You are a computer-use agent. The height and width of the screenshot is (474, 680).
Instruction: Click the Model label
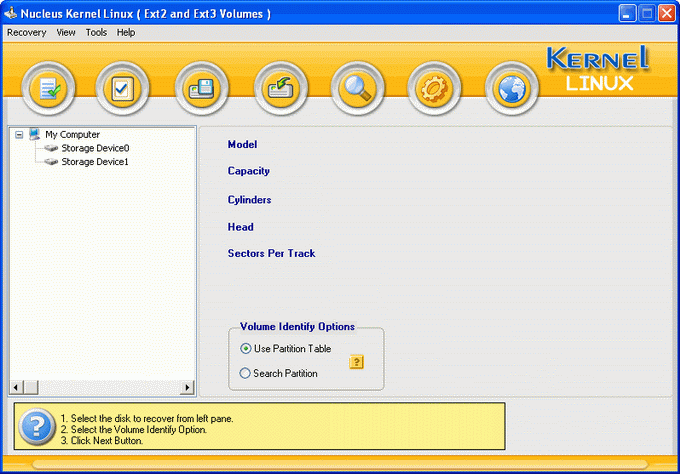pyautogui.click(x=242, y=144)
